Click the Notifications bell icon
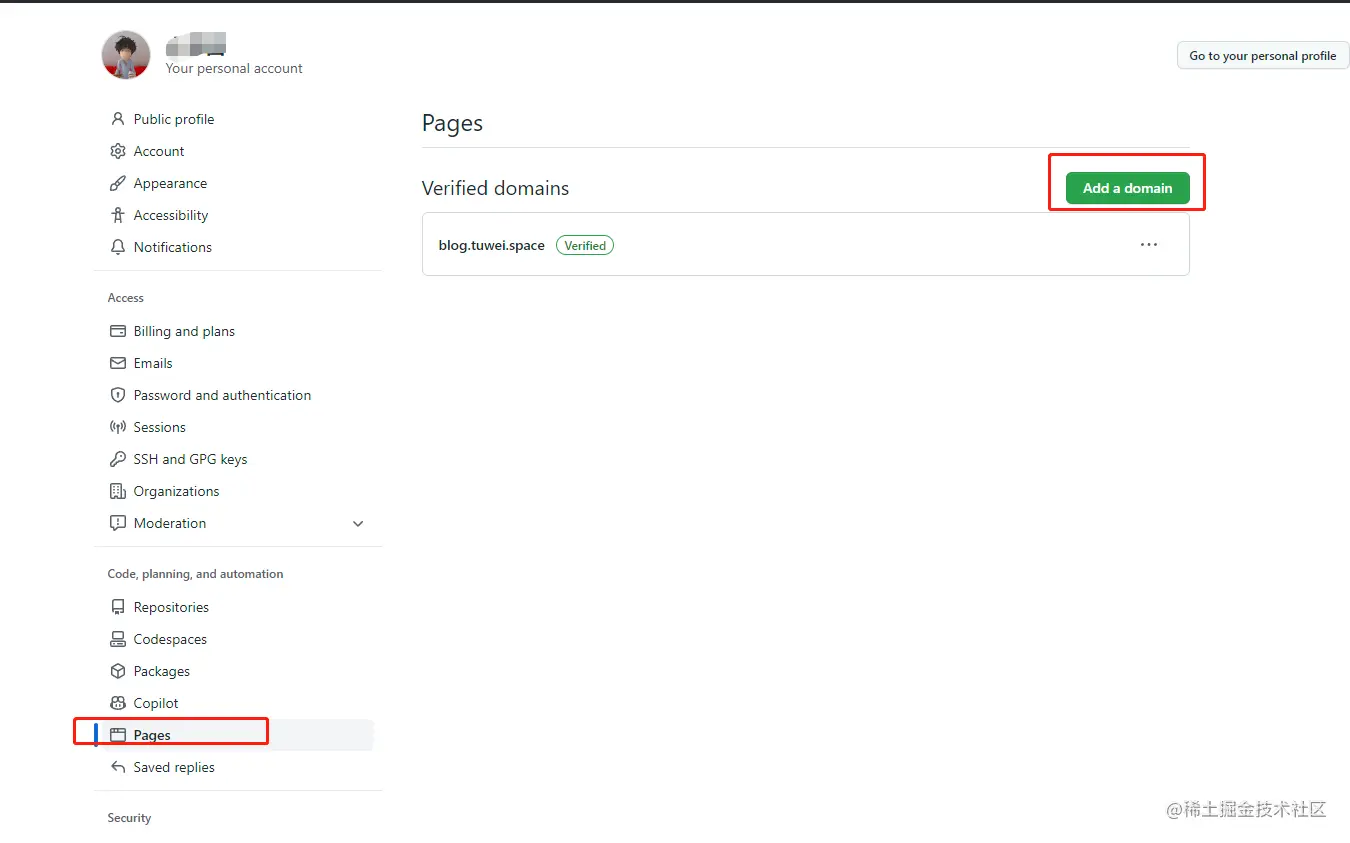Screen dimensions: 1350x843 118,247
